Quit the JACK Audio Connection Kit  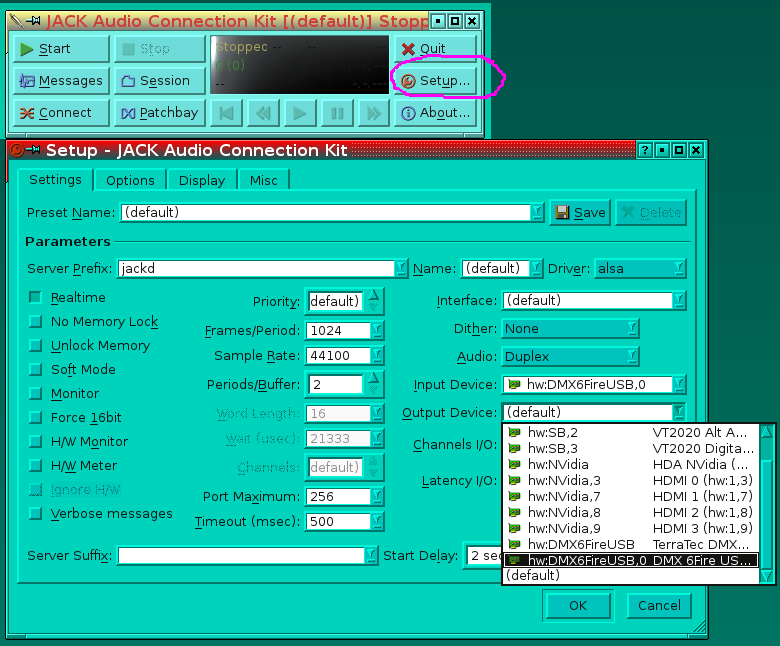(435, 49)
